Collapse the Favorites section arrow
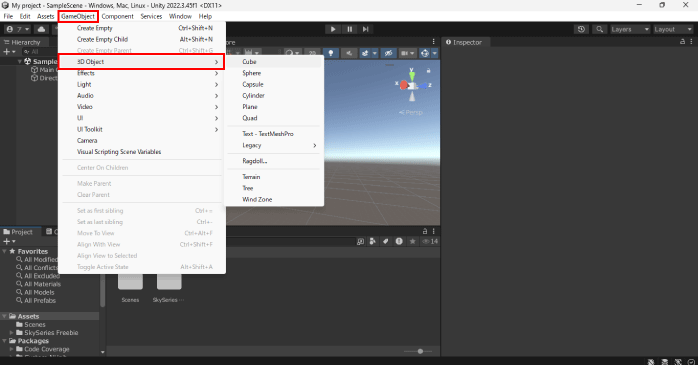 (4, 251)
